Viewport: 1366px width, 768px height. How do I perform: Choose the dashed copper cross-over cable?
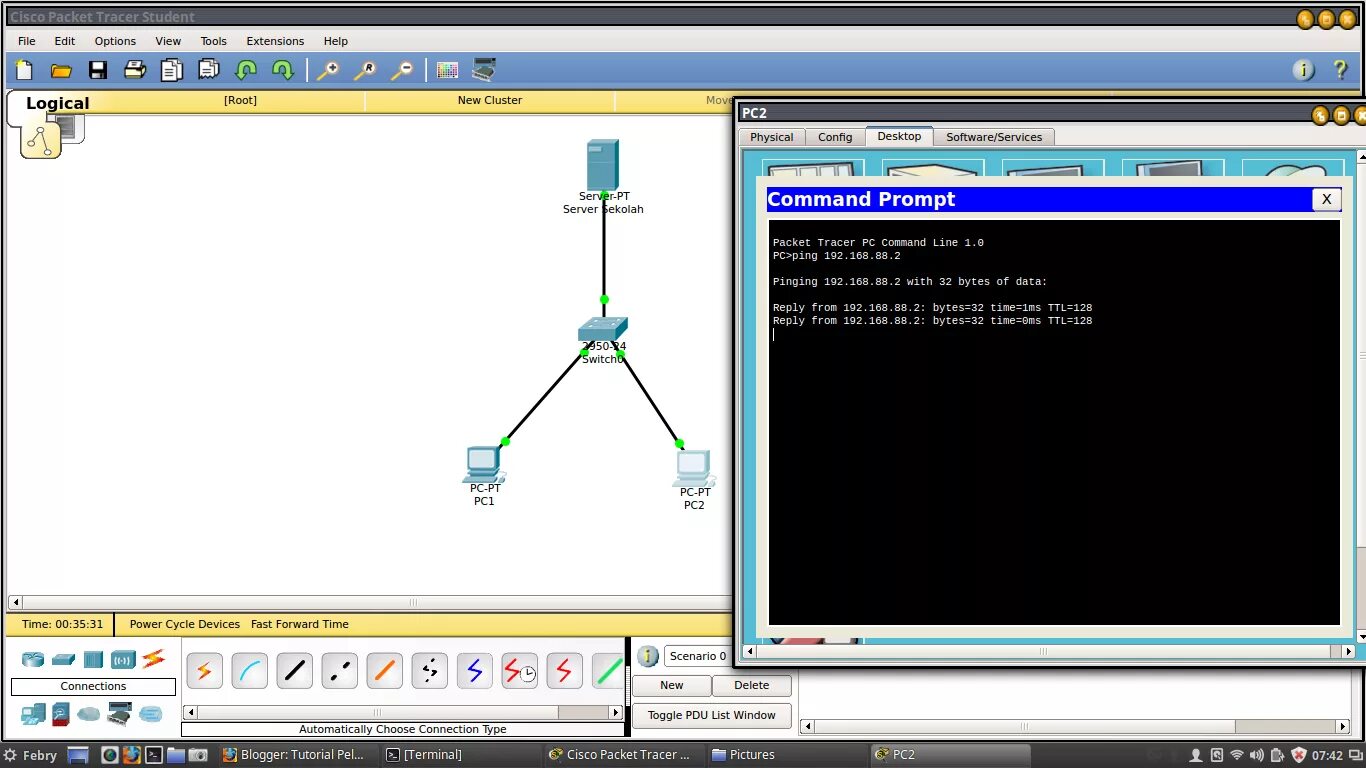pos(340,671)
